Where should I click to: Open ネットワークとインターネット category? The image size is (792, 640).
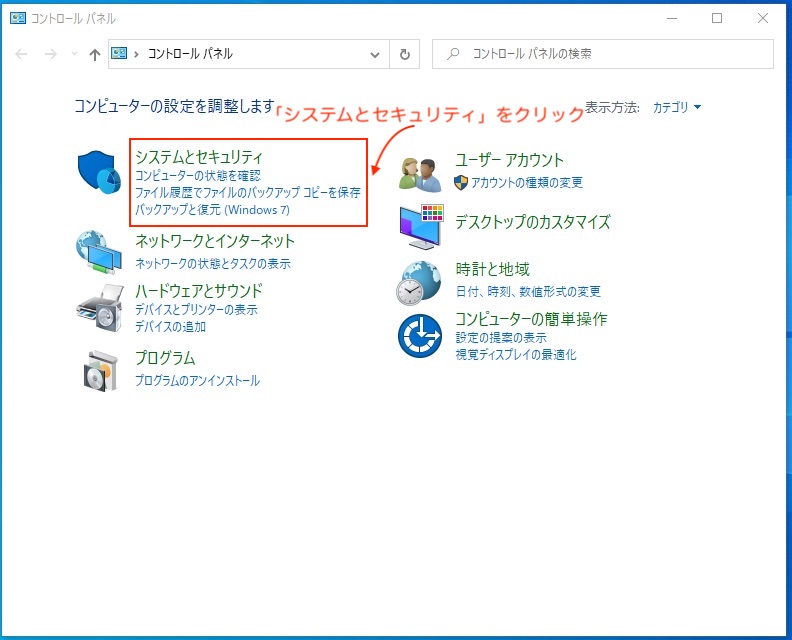click(215, 241)
